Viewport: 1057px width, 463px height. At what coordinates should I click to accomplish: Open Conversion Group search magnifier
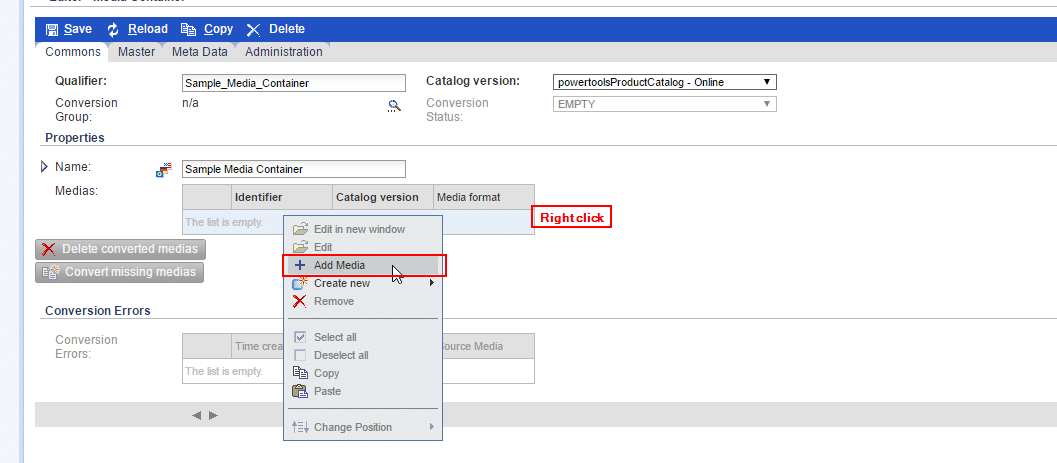(x=394, y=106)
